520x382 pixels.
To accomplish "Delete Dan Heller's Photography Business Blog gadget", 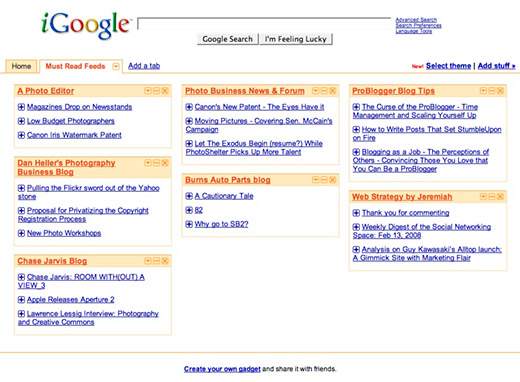I will click(x=165, y=163).
